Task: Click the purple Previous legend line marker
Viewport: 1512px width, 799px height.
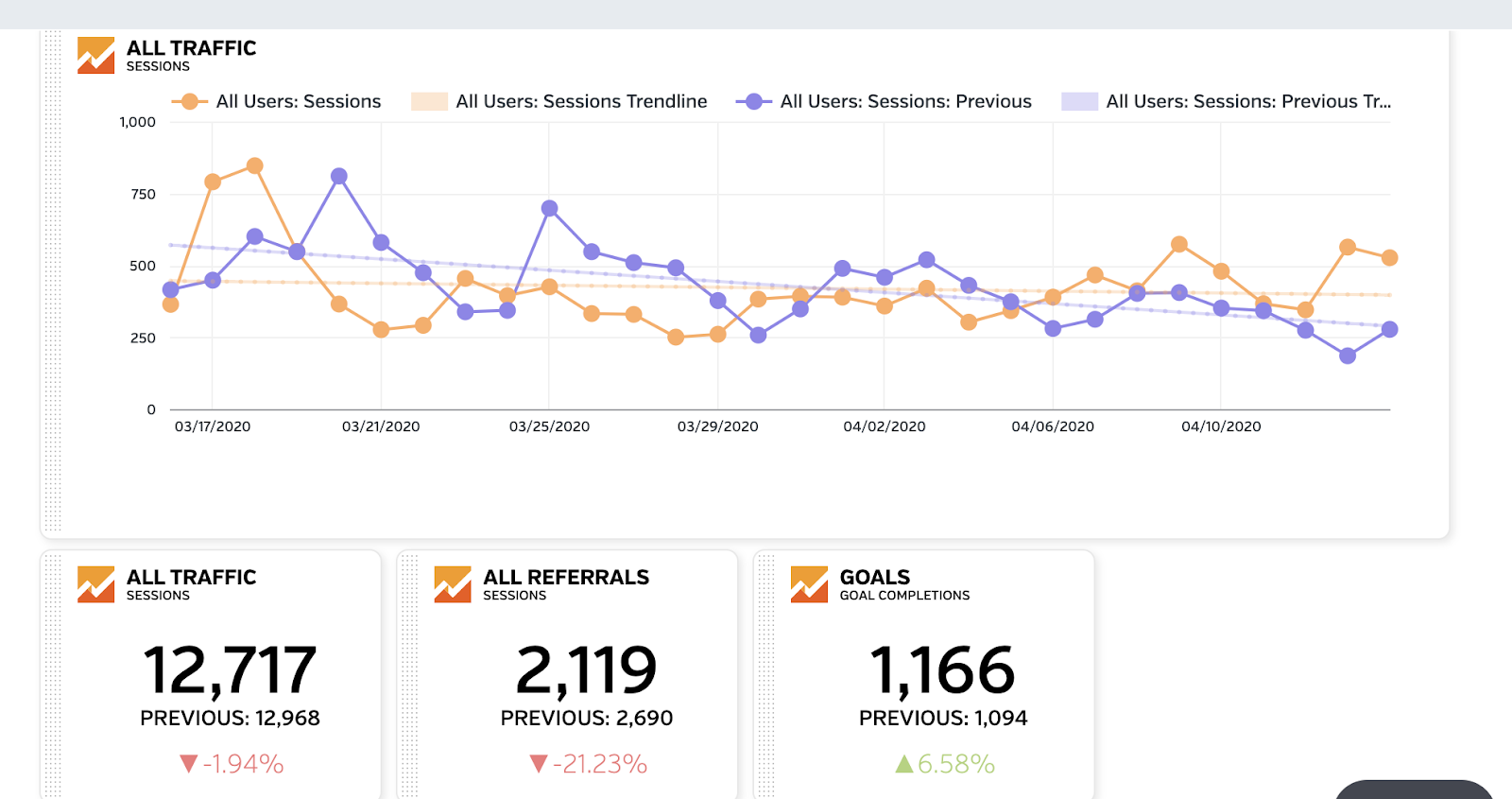Action: click(753, 101)
